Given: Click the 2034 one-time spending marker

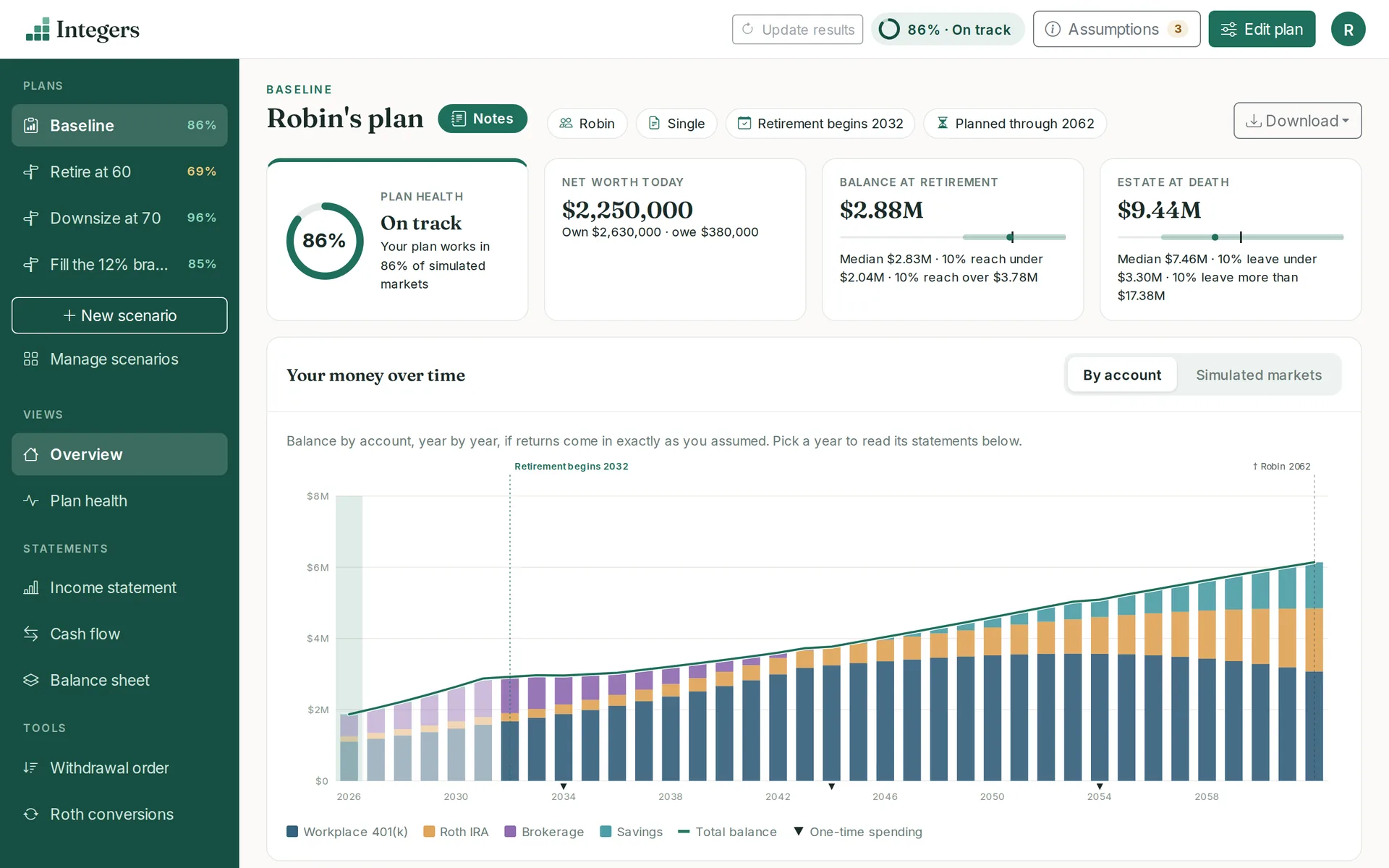Looking at the screenshot, I should [x=564, y=786].
